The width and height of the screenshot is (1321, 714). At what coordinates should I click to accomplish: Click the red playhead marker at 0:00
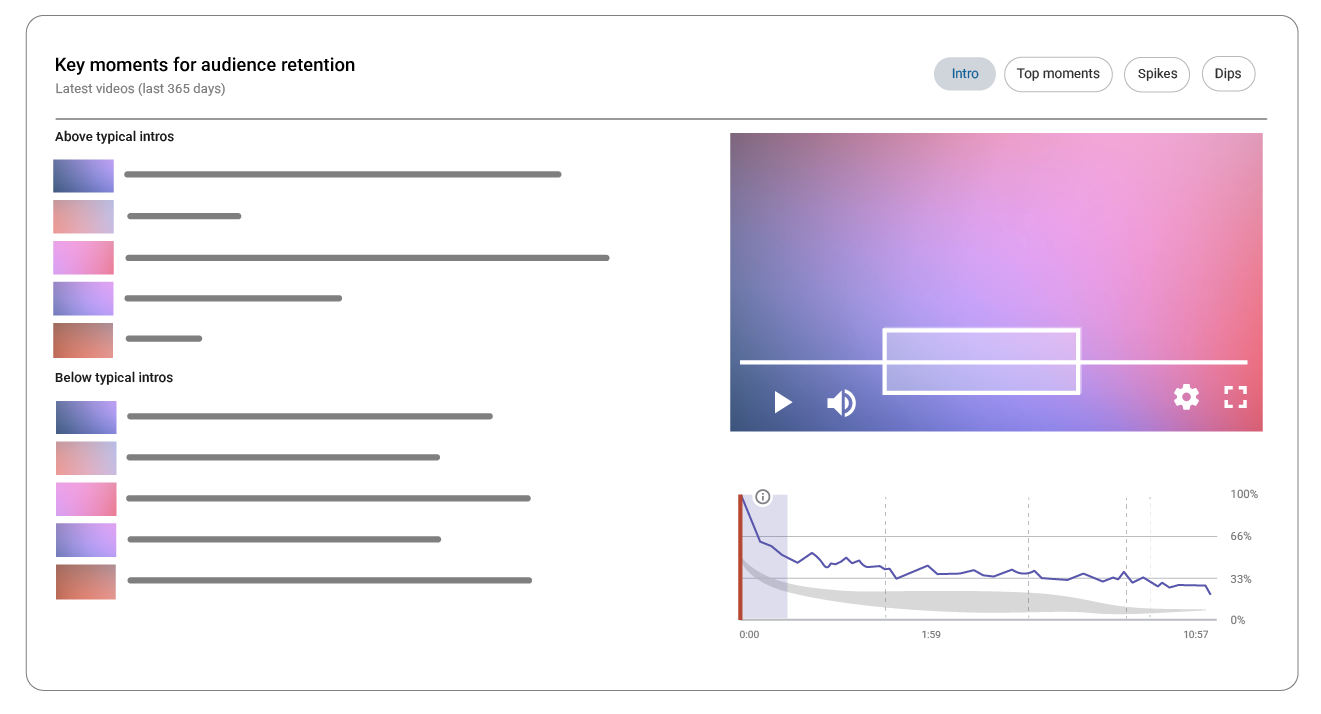click(x=741, y=557)
